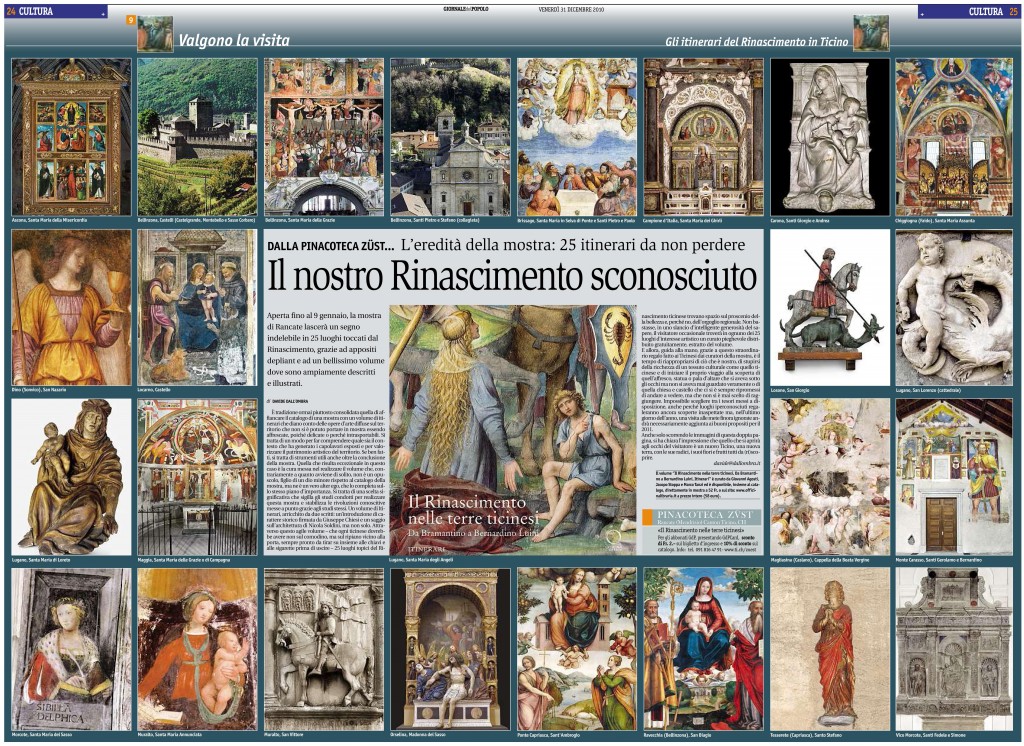Click caption 'Losone, San Giorgio'
Viewport: 1024px width, 746px height.
[790, 390]
